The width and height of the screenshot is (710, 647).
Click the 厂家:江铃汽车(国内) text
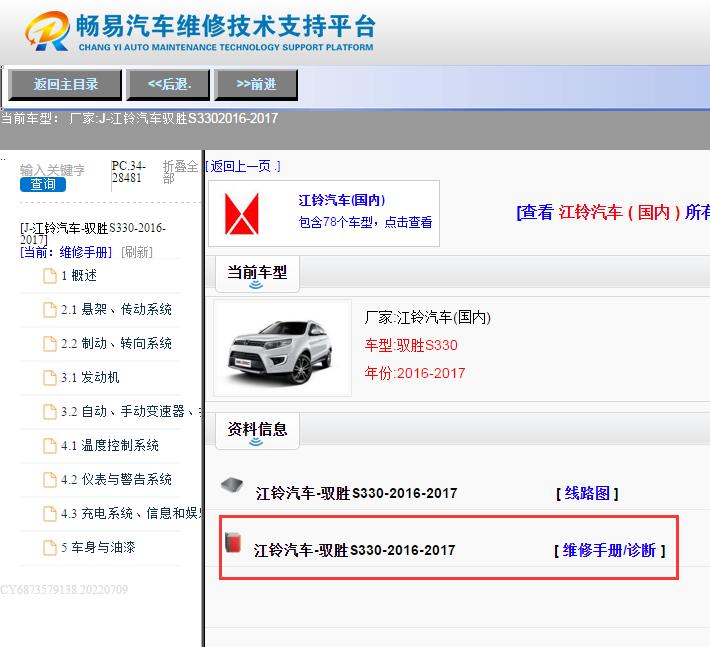[x=427, y=317]
